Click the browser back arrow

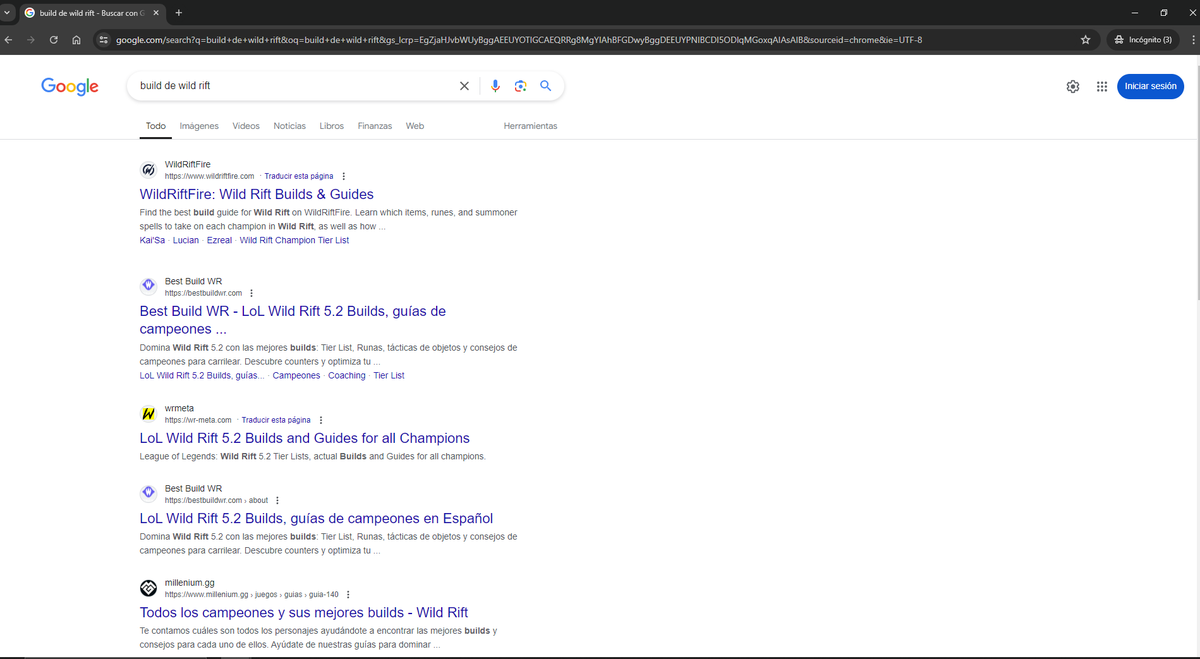(9, 40)
